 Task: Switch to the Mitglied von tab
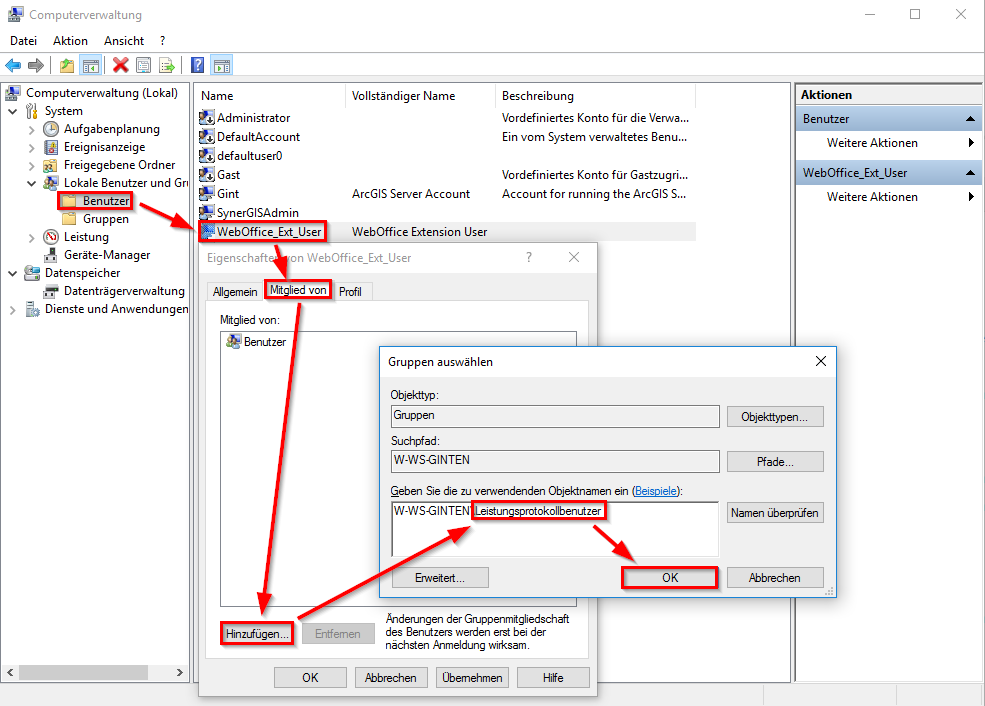[298, 290]
